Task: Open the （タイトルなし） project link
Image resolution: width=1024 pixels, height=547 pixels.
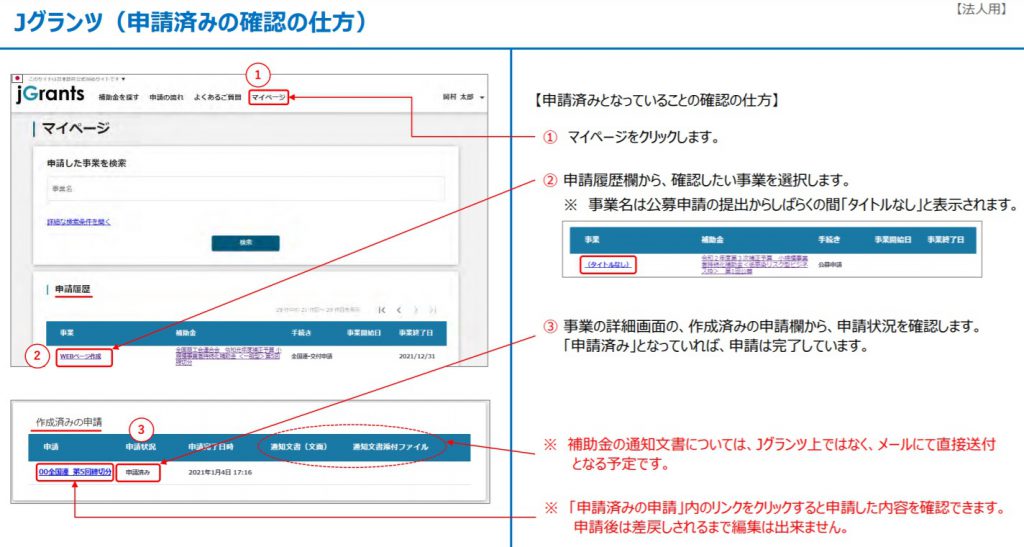Action: coord(607,264)
